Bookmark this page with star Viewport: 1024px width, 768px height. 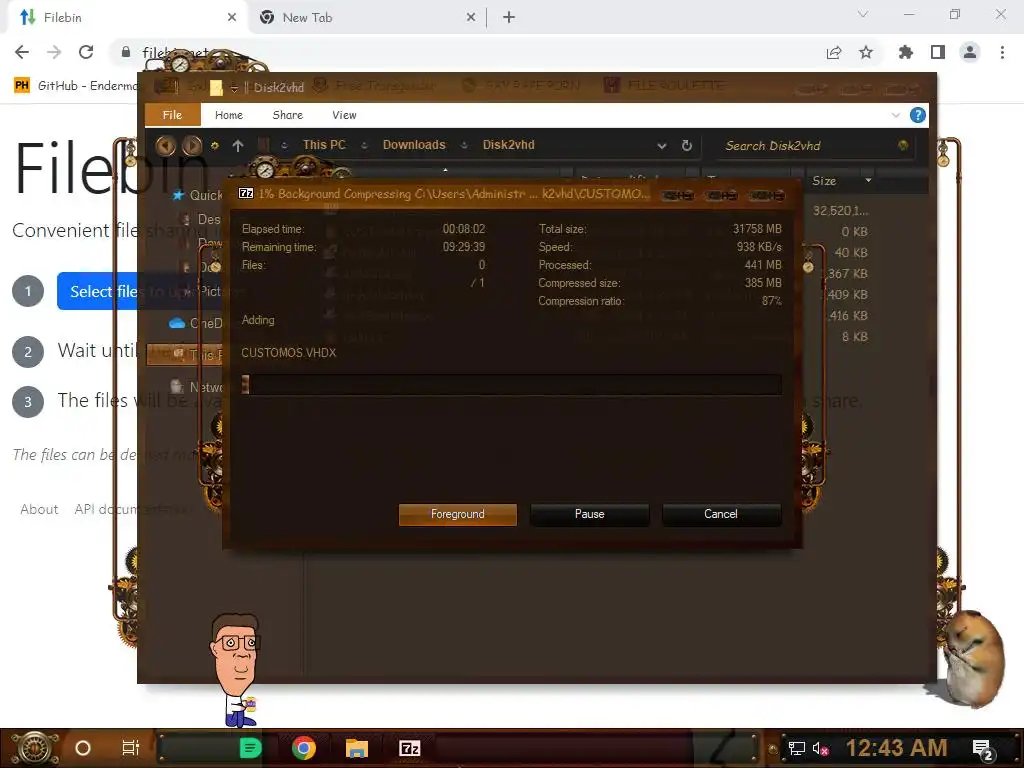(x=866, y=52)
